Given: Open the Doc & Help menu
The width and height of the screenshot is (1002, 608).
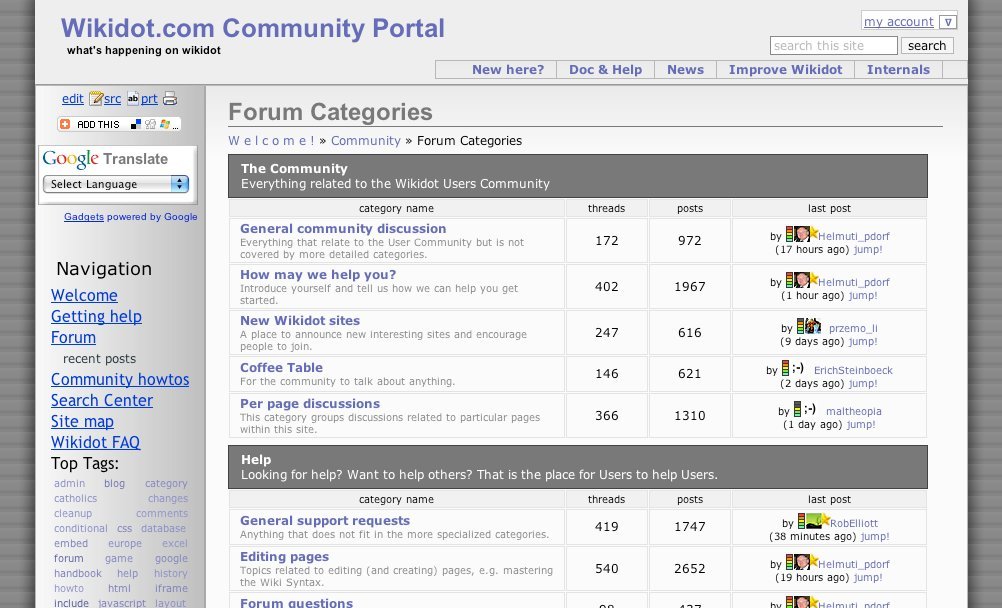Looking at the screenshot, I should click(605, 69).
